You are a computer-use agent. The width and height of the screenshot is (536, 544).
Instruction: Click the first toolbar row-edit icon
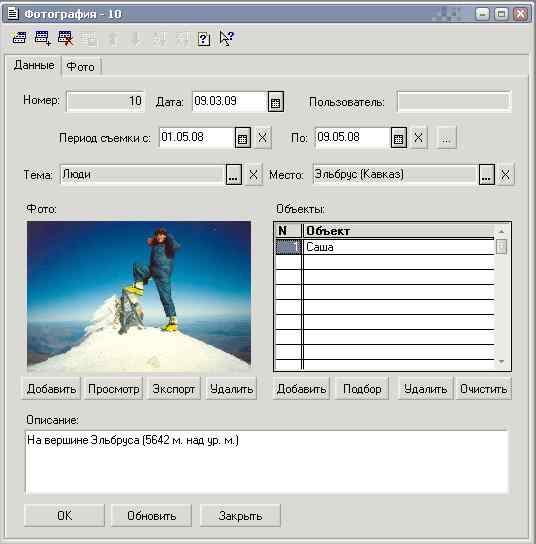(x=19, y=38)
